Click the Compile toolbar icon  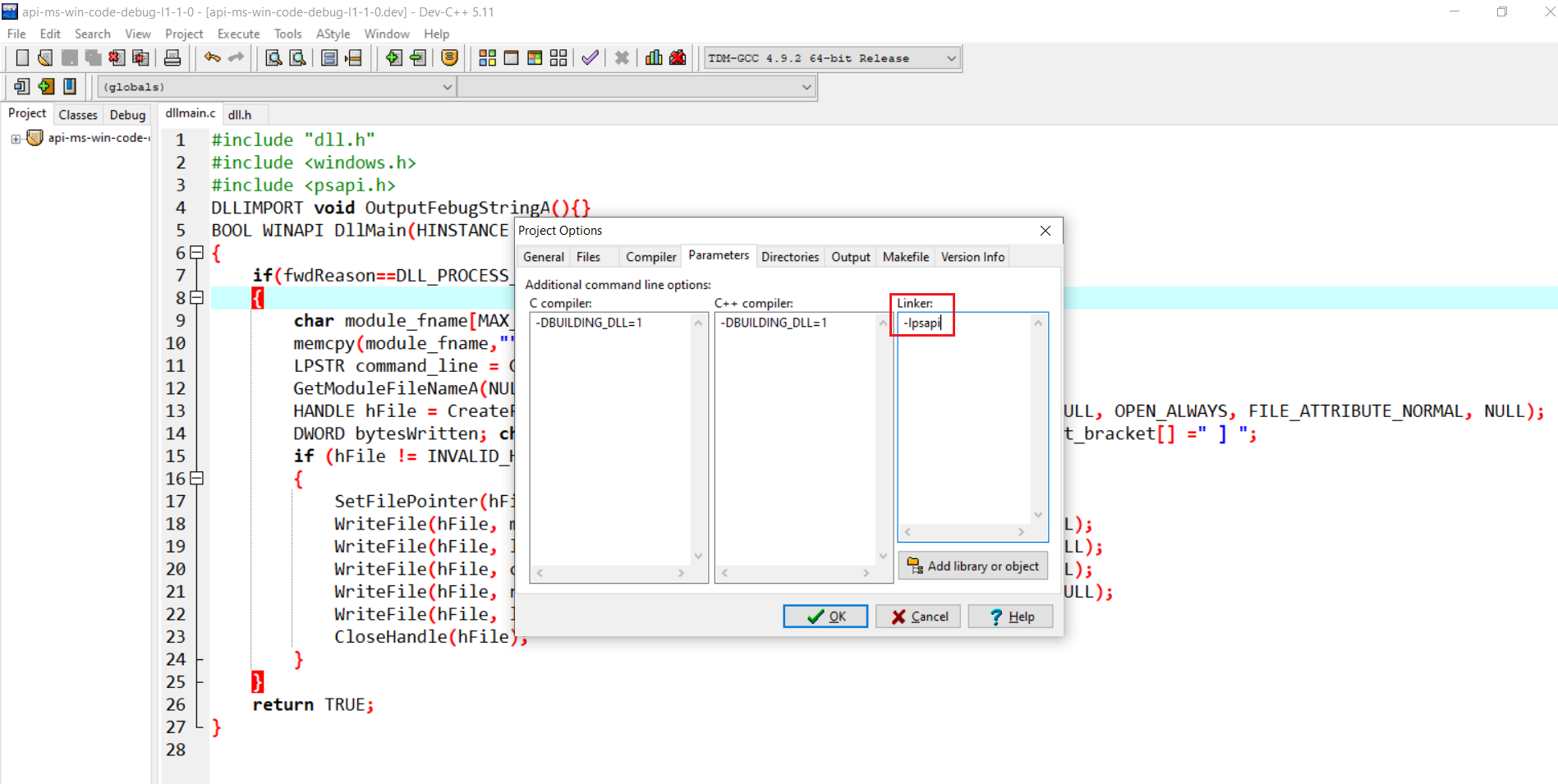tap(487, 57)
